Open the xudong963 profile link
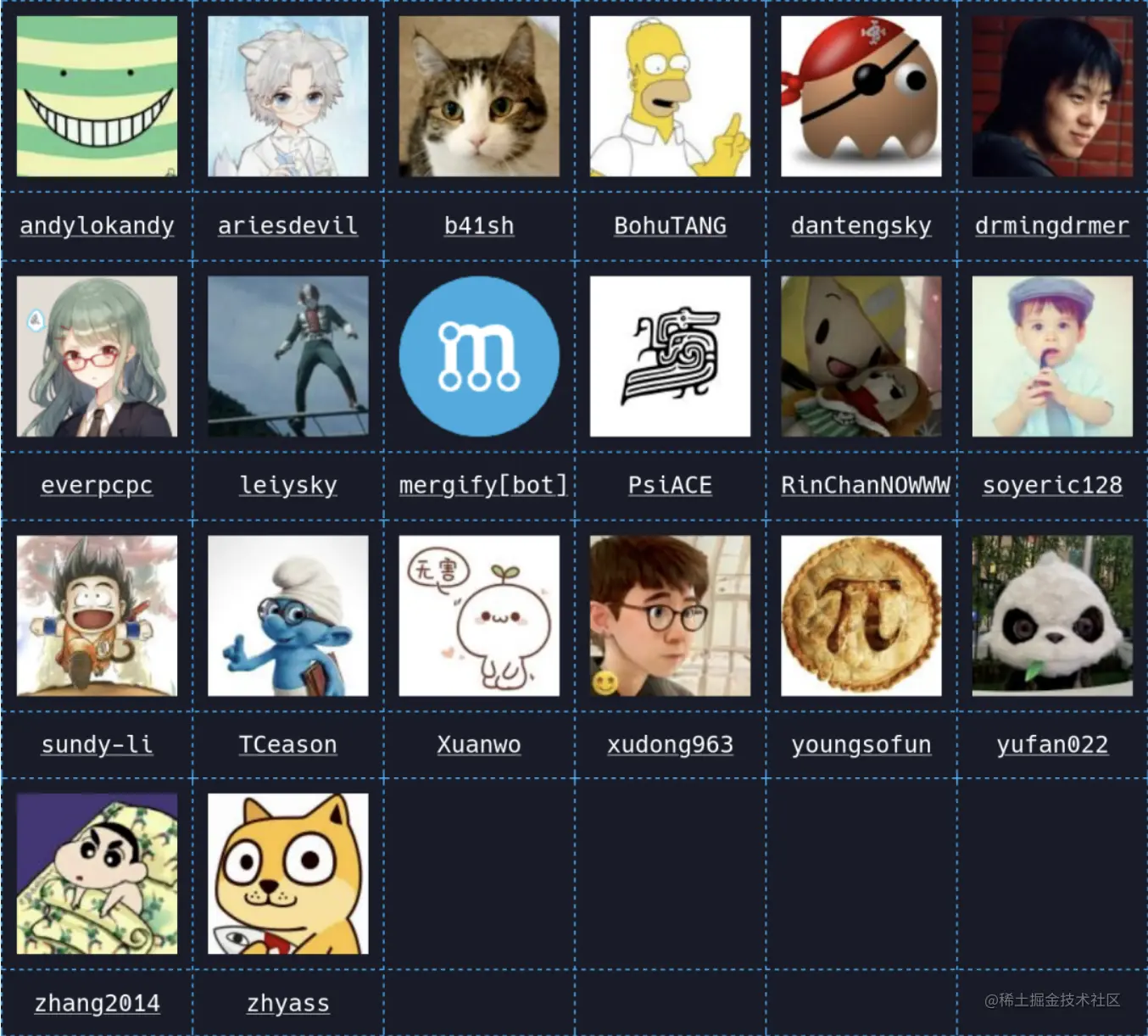 pos(670,744)
